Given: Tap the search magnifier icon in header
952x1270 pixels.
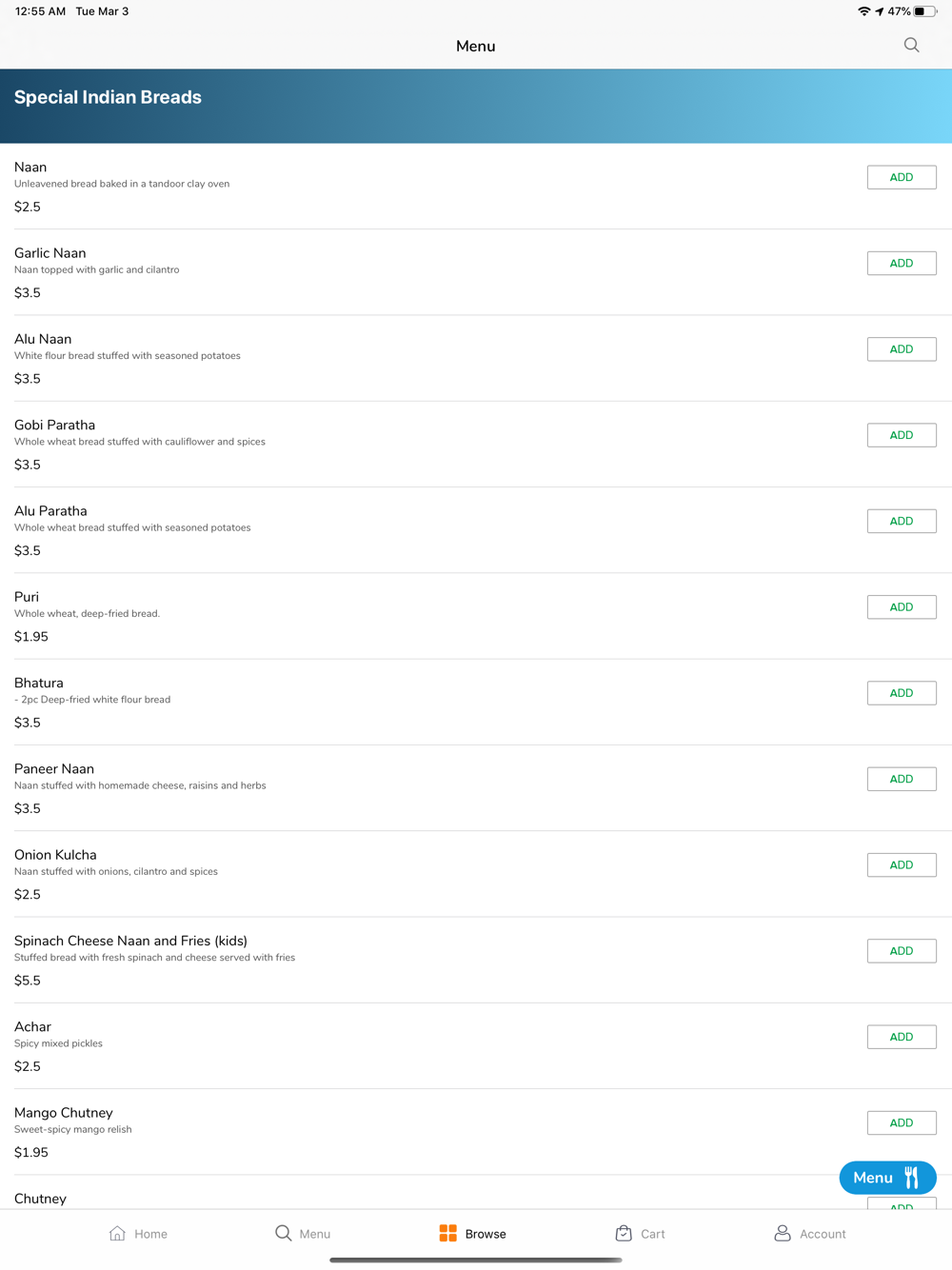Looking at the screenshot, I should pos(911,46).
